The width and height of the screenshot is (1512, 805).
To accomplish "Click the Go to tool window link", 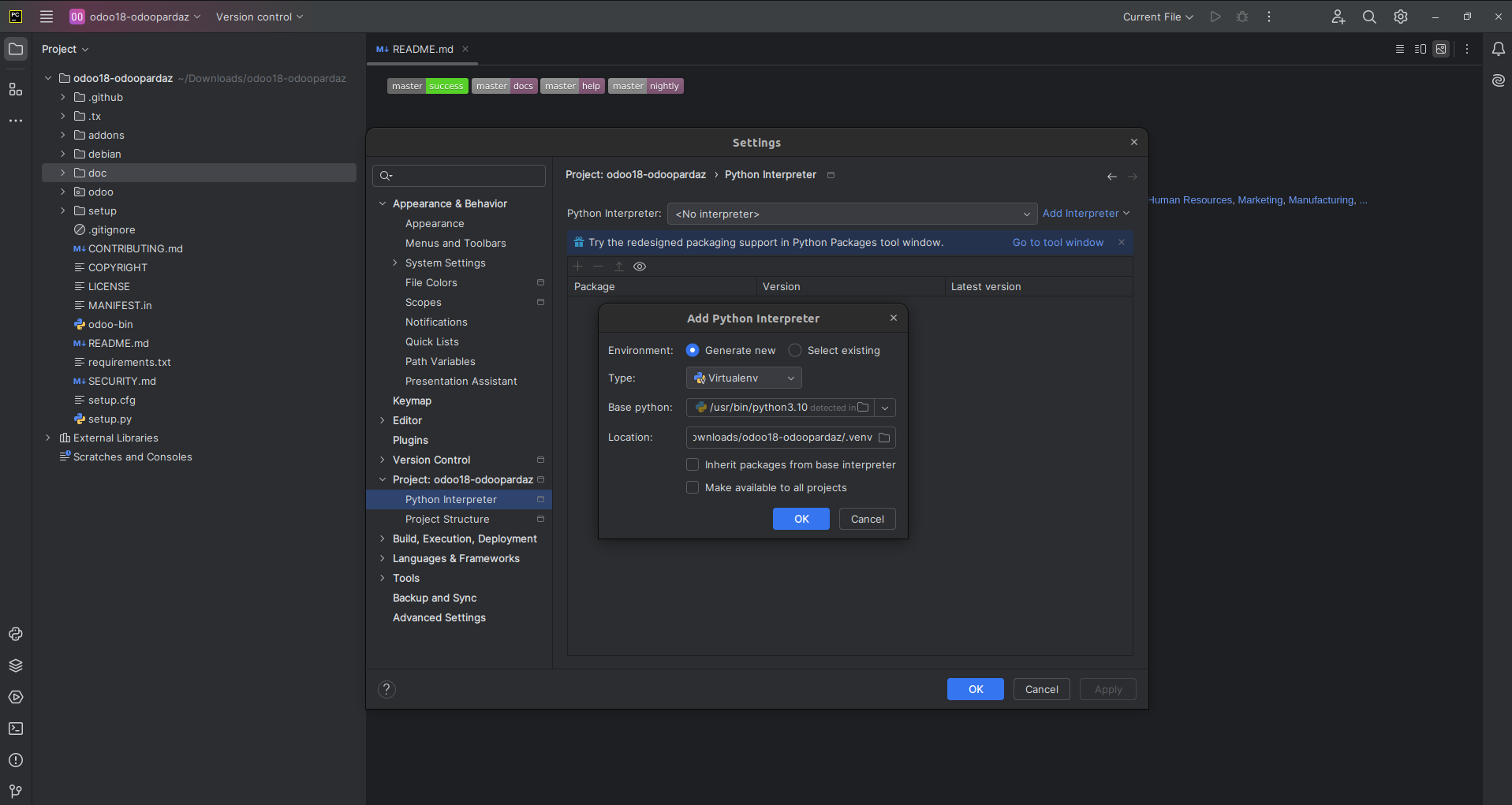I will pyautogui.click(x=1058, y=242).
